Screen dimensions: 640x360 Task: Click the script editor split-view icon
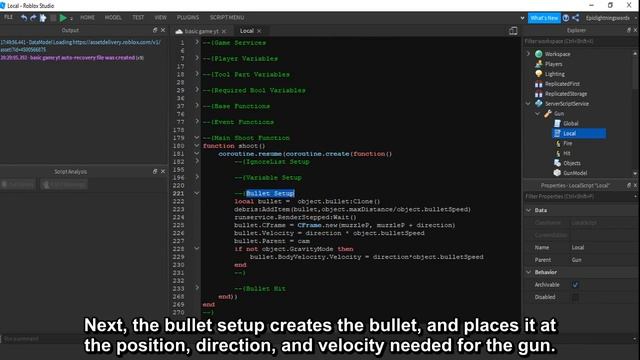pyautogui.click(x=513, y=31)
